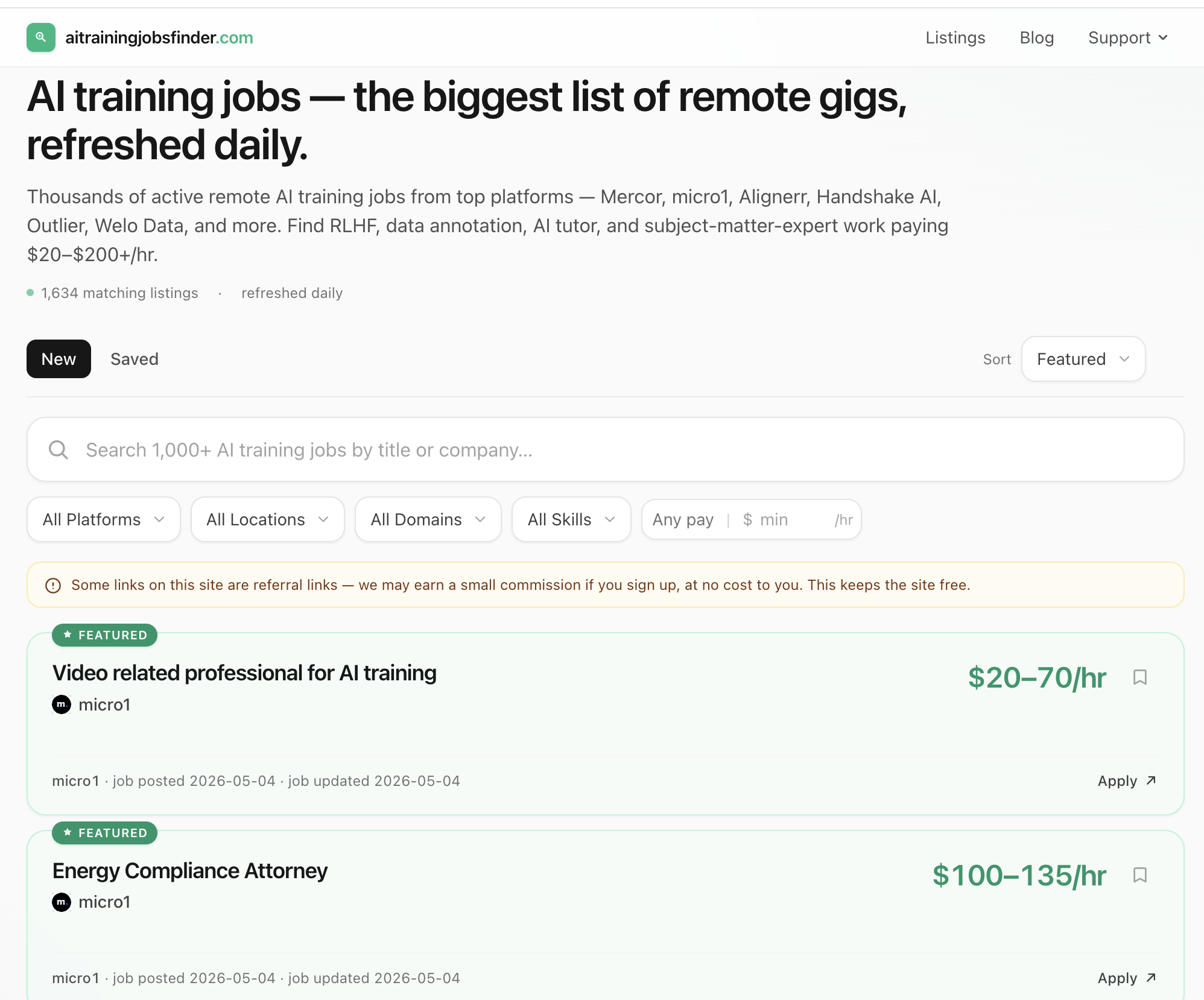Click the green magnifier site logo icon
Screen dimensions: 1204x1000
41,37
